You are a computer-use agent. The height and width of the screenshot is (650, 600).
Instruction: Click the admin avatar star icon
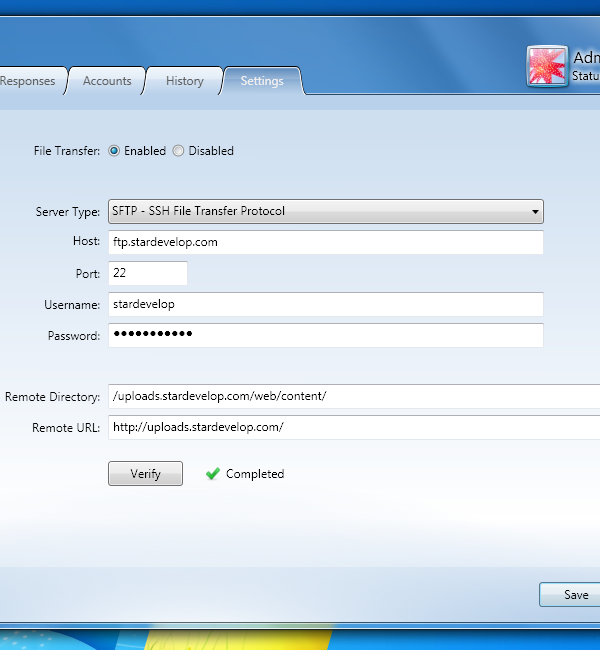pos(547,66)
